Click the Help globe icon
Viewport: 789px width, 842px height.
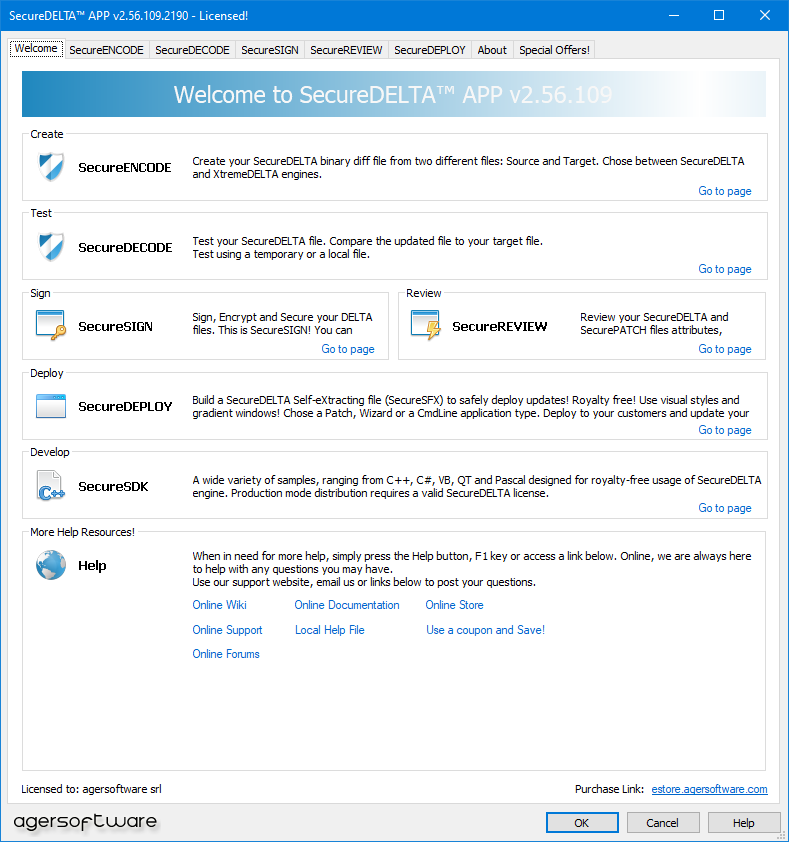tap(51, 565)
